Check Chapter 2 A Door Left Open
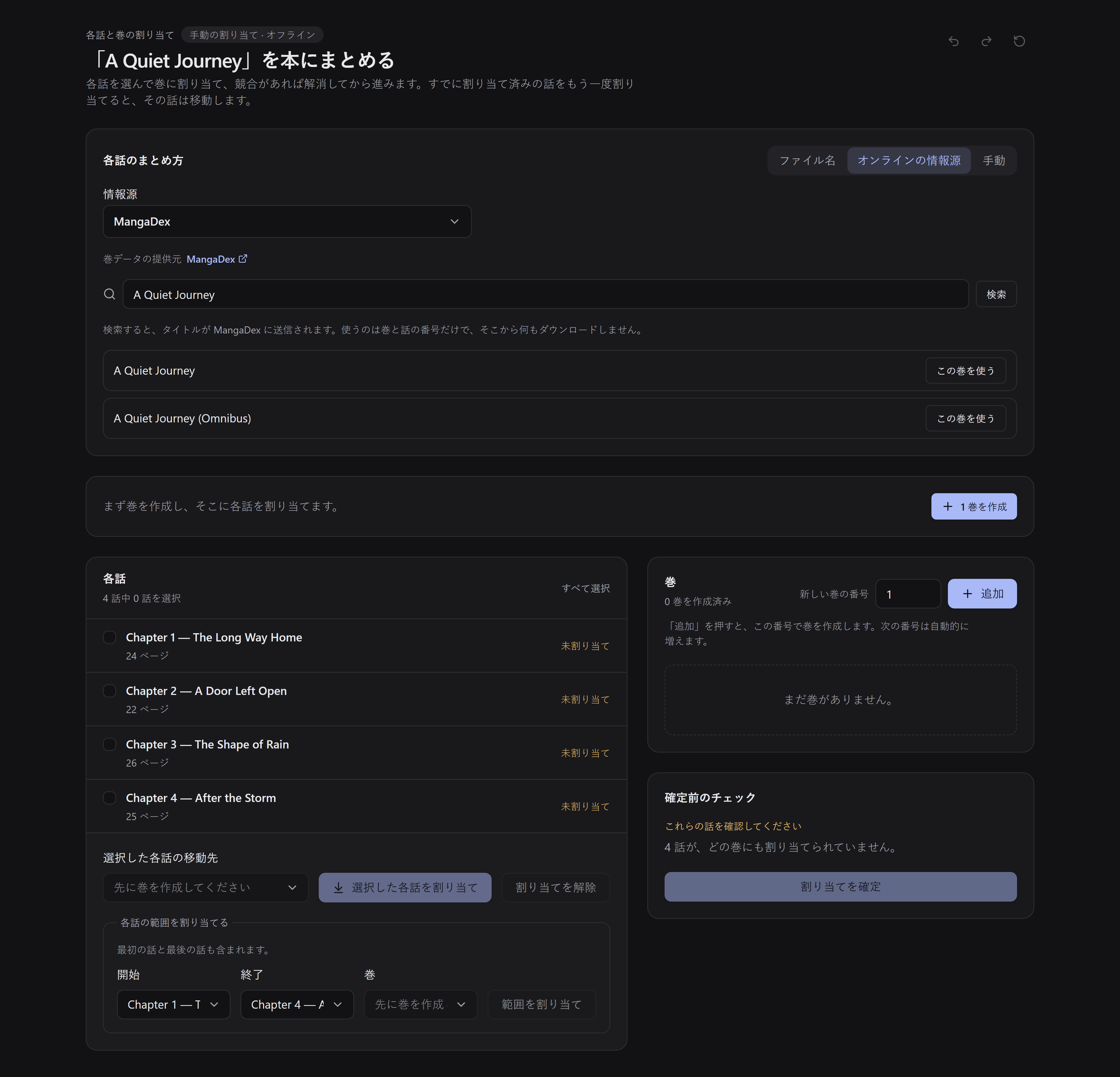This screenshot has width=1120, height=1077. click(x=109, y=691)
